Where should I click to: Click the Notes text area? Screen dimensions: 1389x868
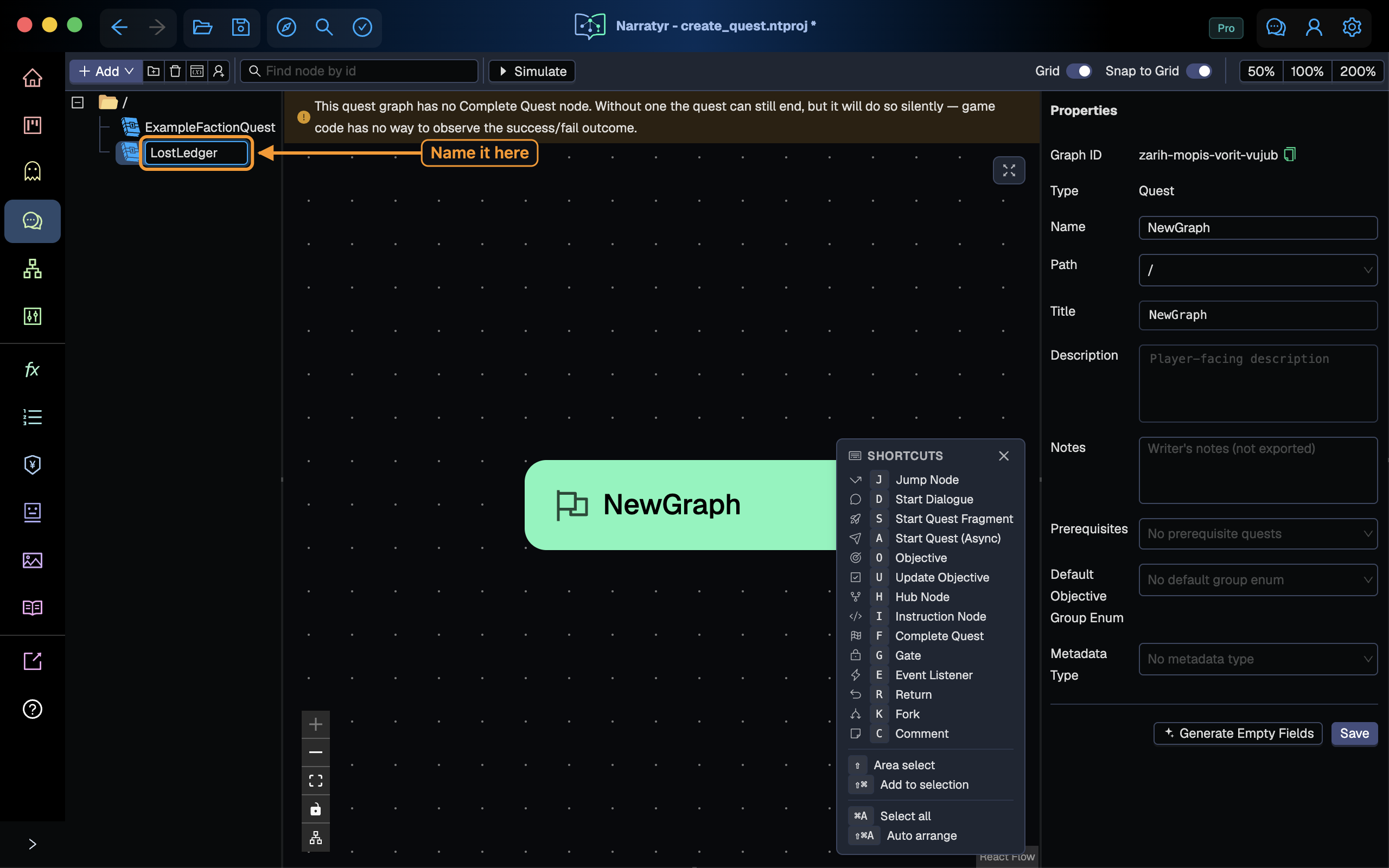click(x=1258, y=470)
